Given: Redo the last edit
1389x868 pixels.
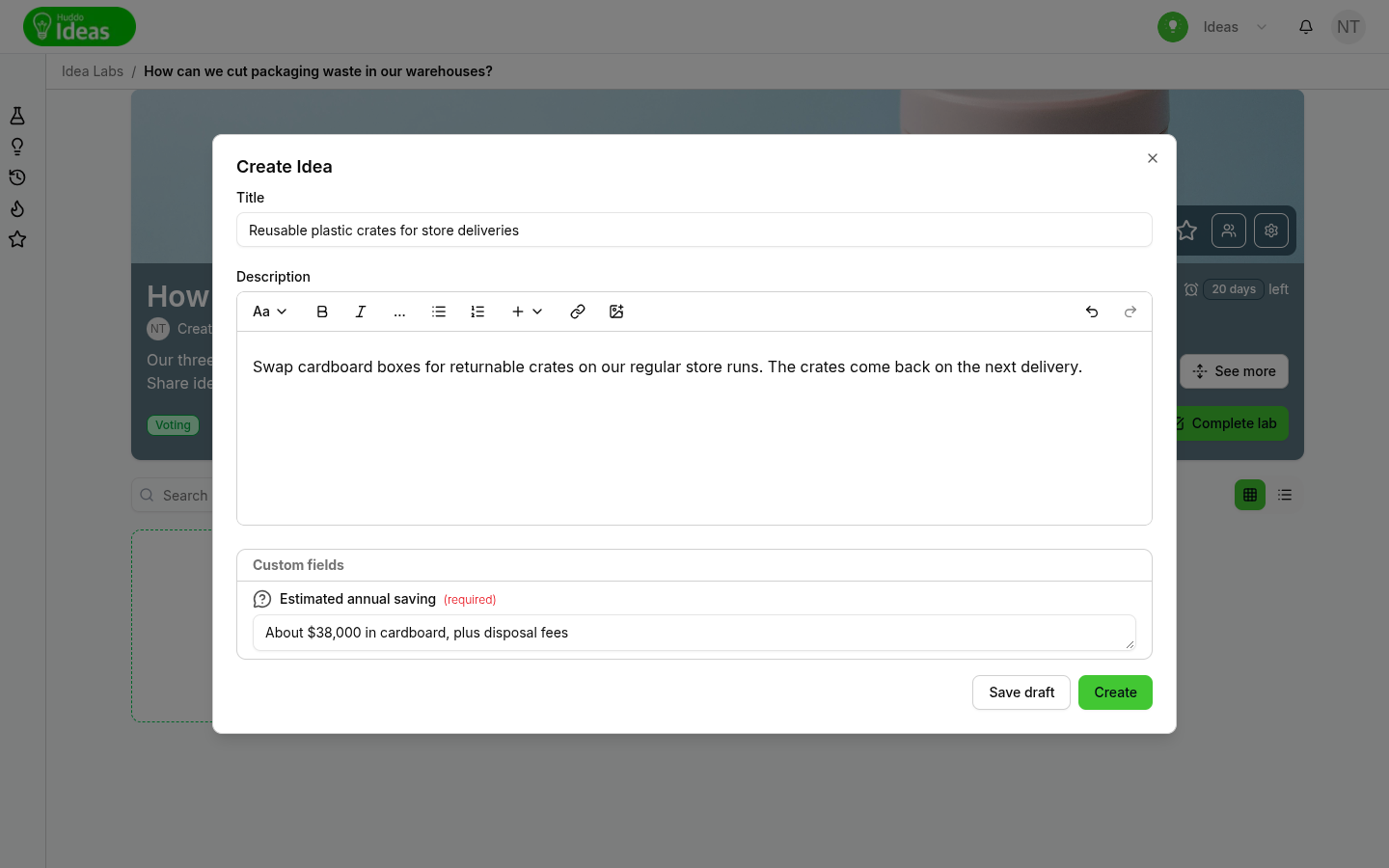Looking at the screenshot, I should (x=1130, y=312).
